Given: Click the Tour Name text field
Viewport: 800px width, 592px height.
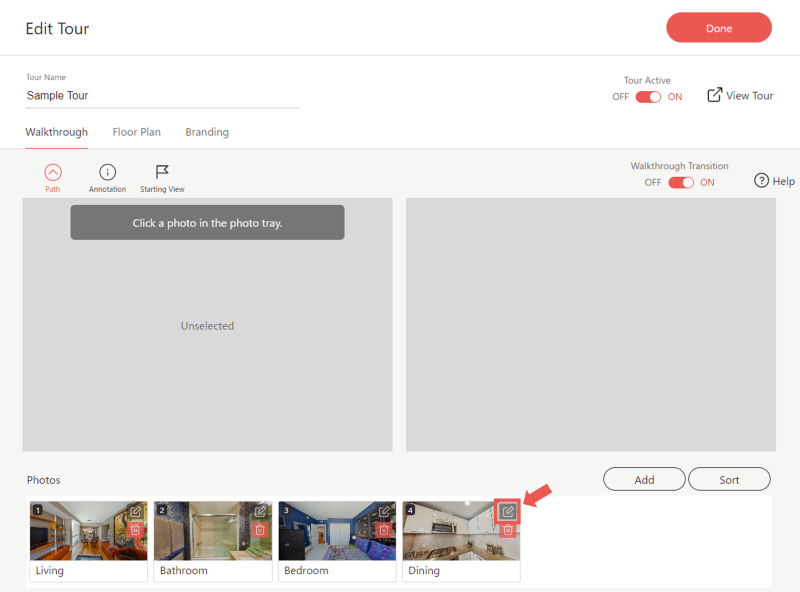Looking at the screenshot, I should [162, 96].
